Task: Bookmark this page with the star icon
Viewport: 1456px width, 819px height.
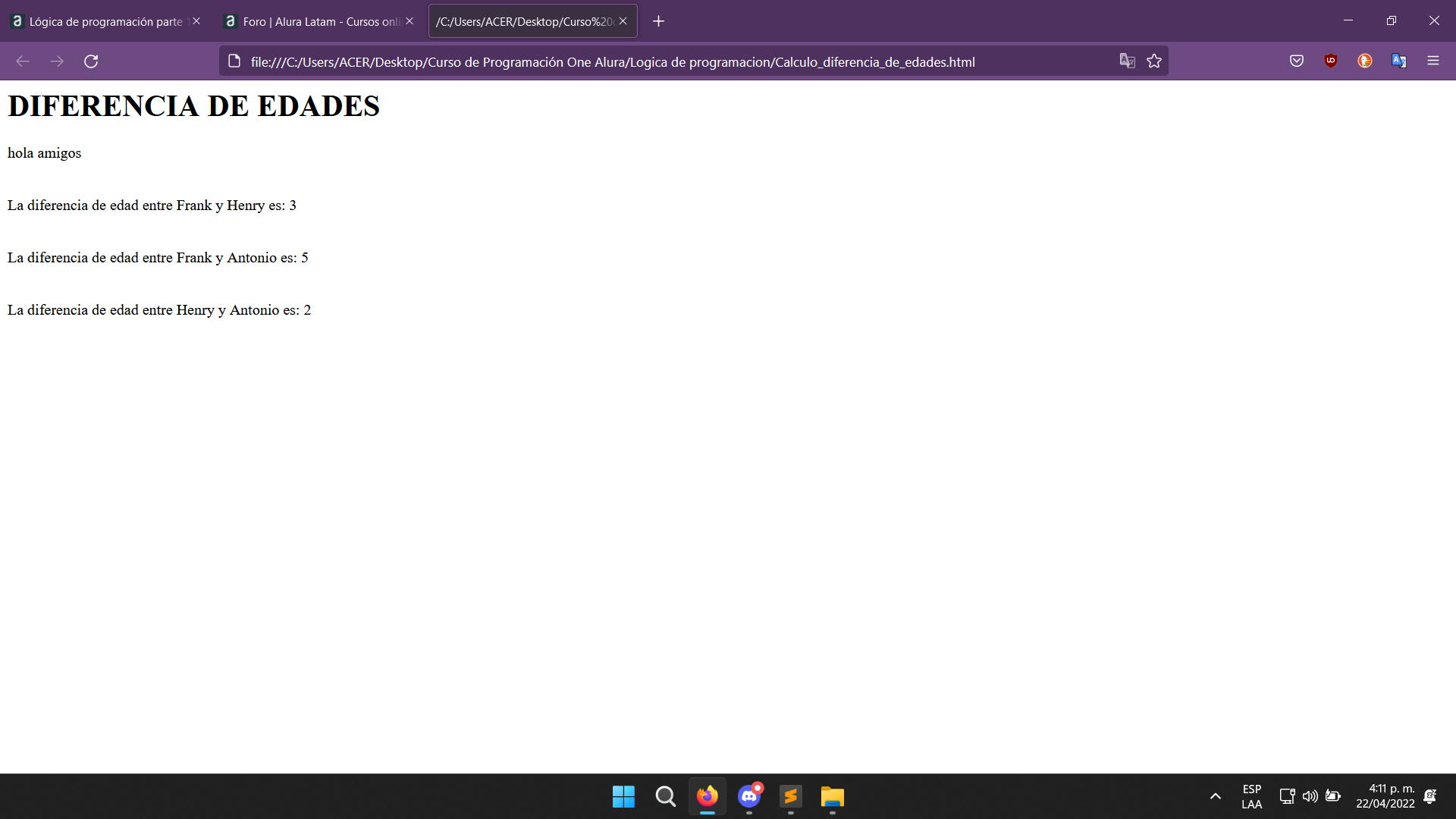Action: tap(1154, 61)
